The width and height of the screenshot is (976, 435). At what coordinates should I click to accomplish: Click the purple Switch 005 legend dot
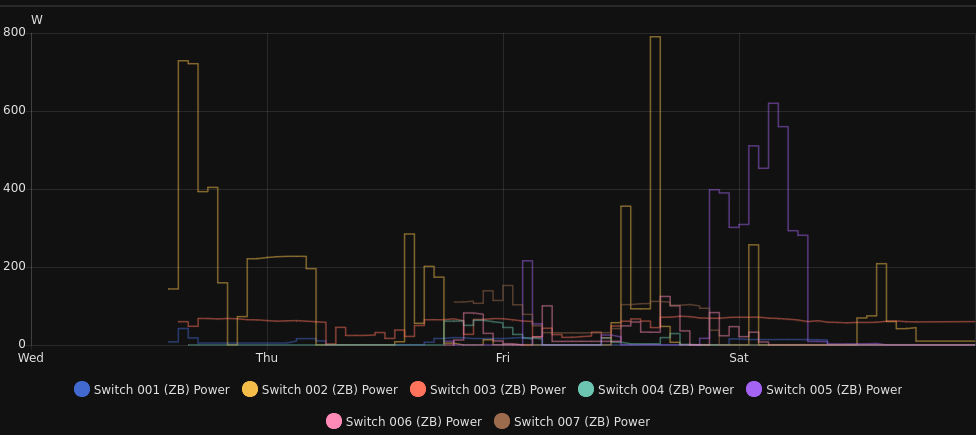point(754,389)
